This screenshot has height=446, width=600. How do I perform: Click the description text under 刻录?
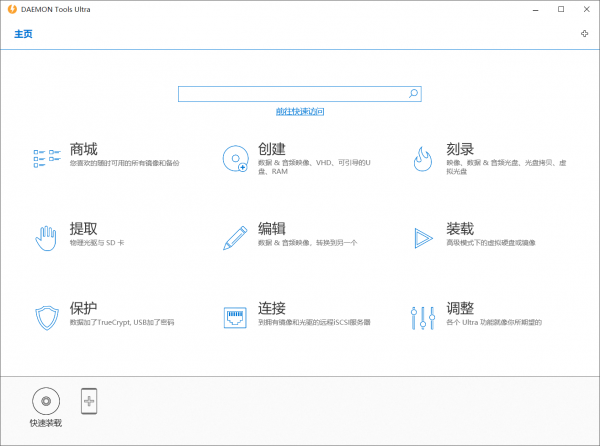tap(506, 167)
